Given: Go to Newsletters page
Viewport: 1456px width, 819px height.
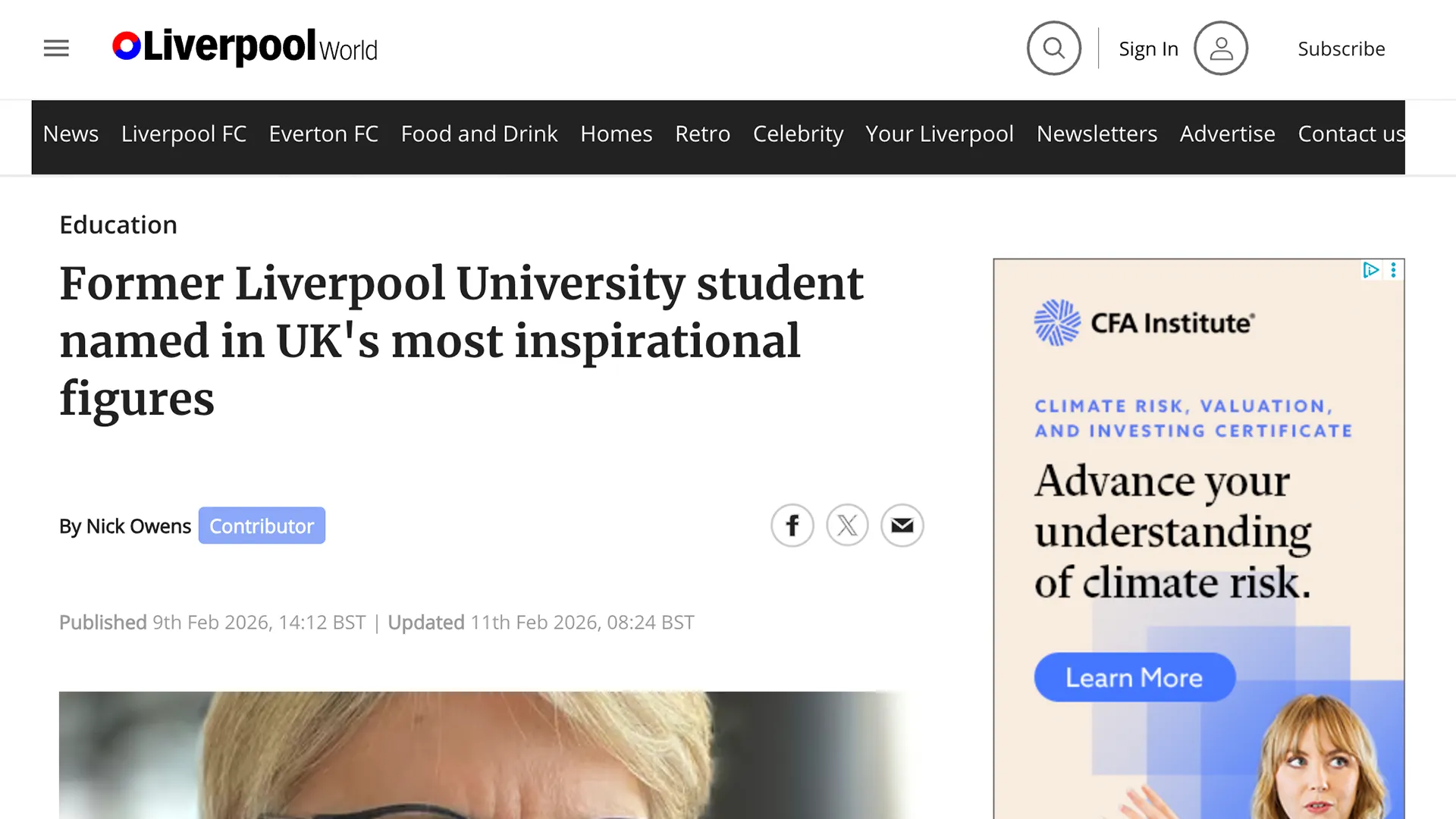Looking at the screenshot, I should tap(1097, 134).
